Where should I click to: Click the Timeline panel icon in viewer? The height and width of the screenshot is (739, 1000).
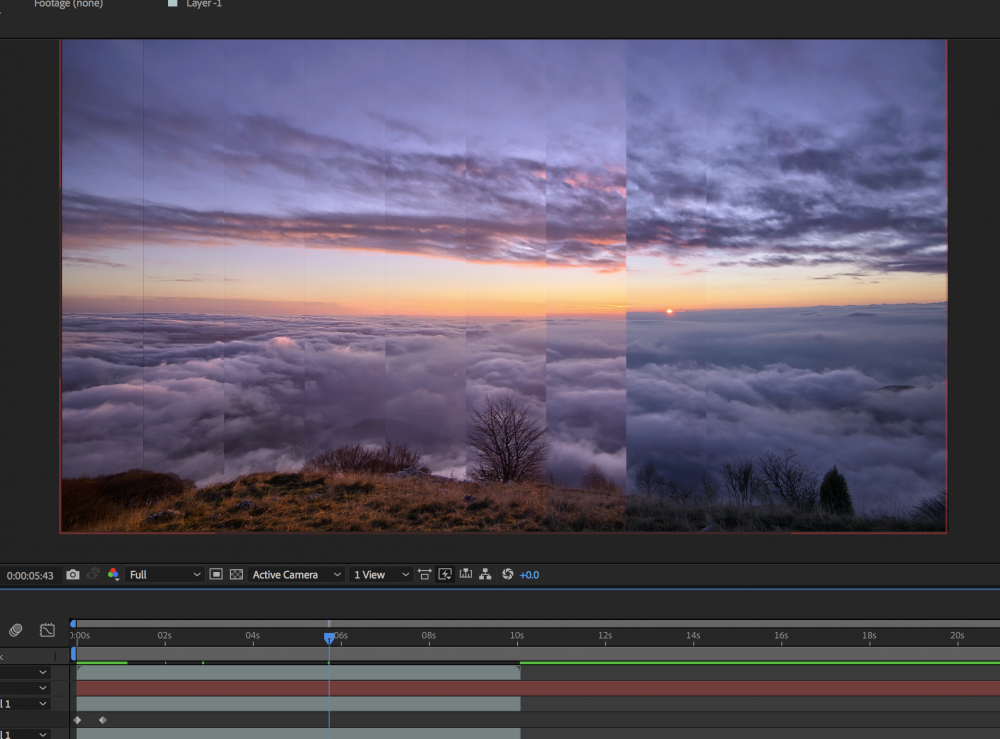pos(465,575)
